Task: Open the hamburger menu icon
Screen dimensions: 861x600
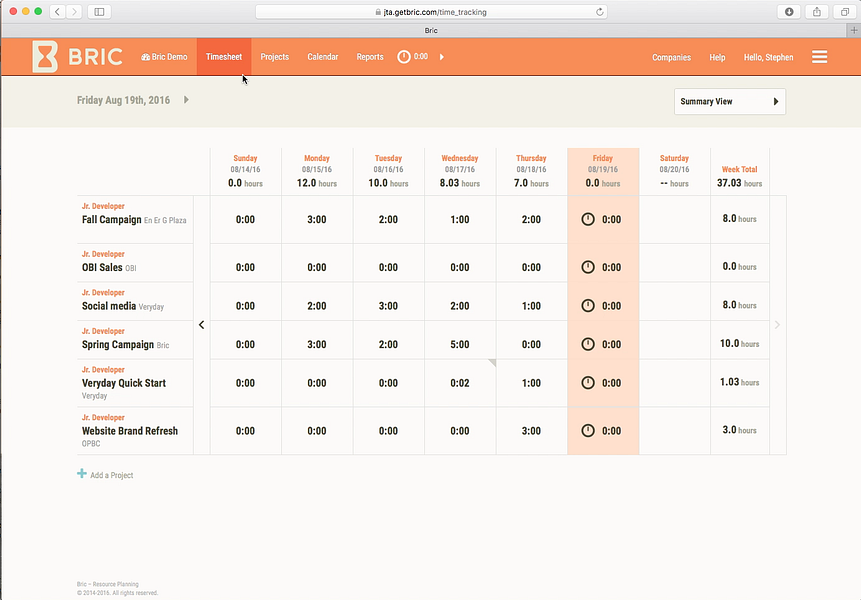Action: point(819,57)
